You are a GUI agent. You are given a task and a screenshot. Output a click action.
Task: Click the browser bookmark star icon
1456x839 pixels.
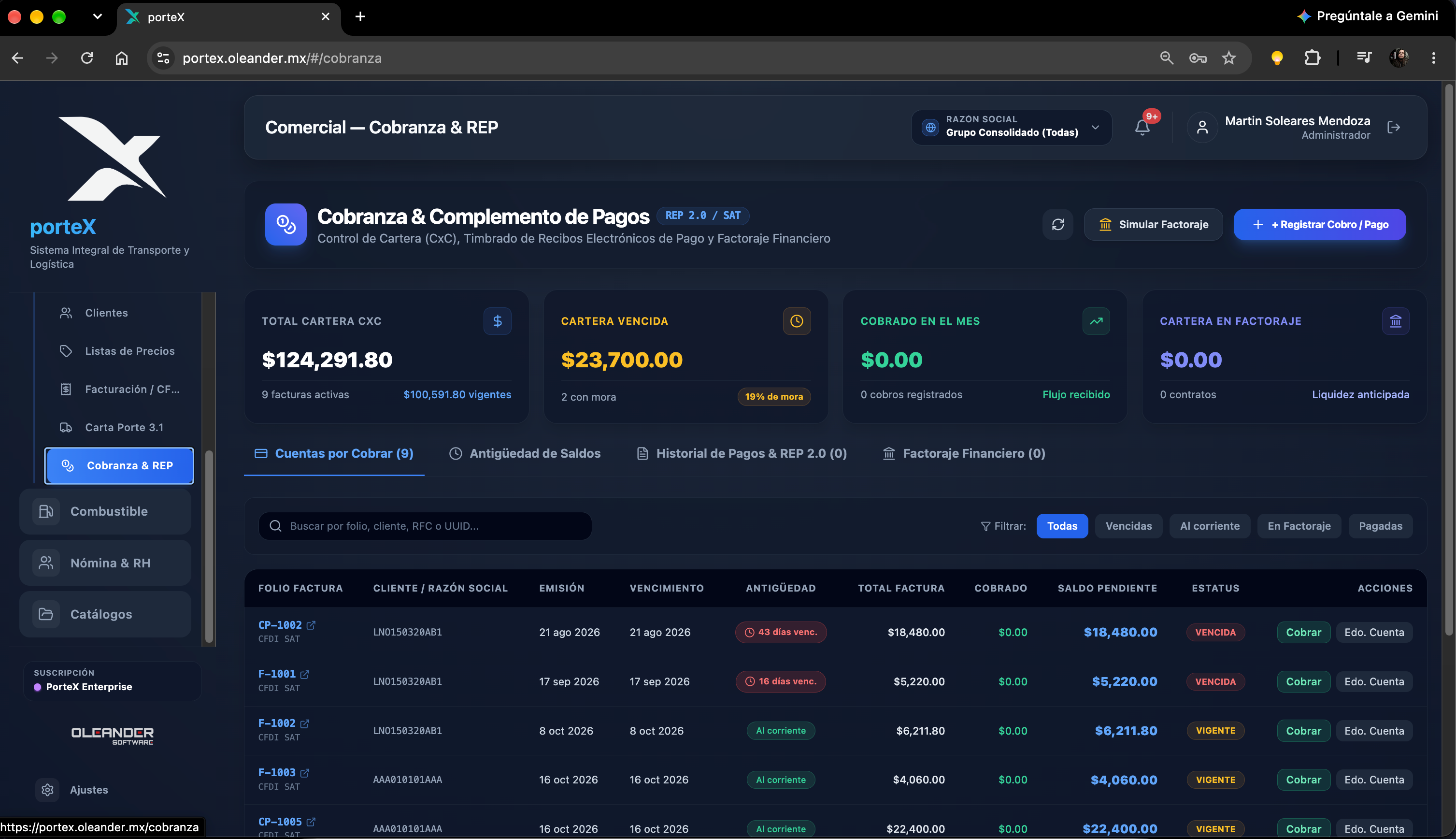tap(1228, 58)
